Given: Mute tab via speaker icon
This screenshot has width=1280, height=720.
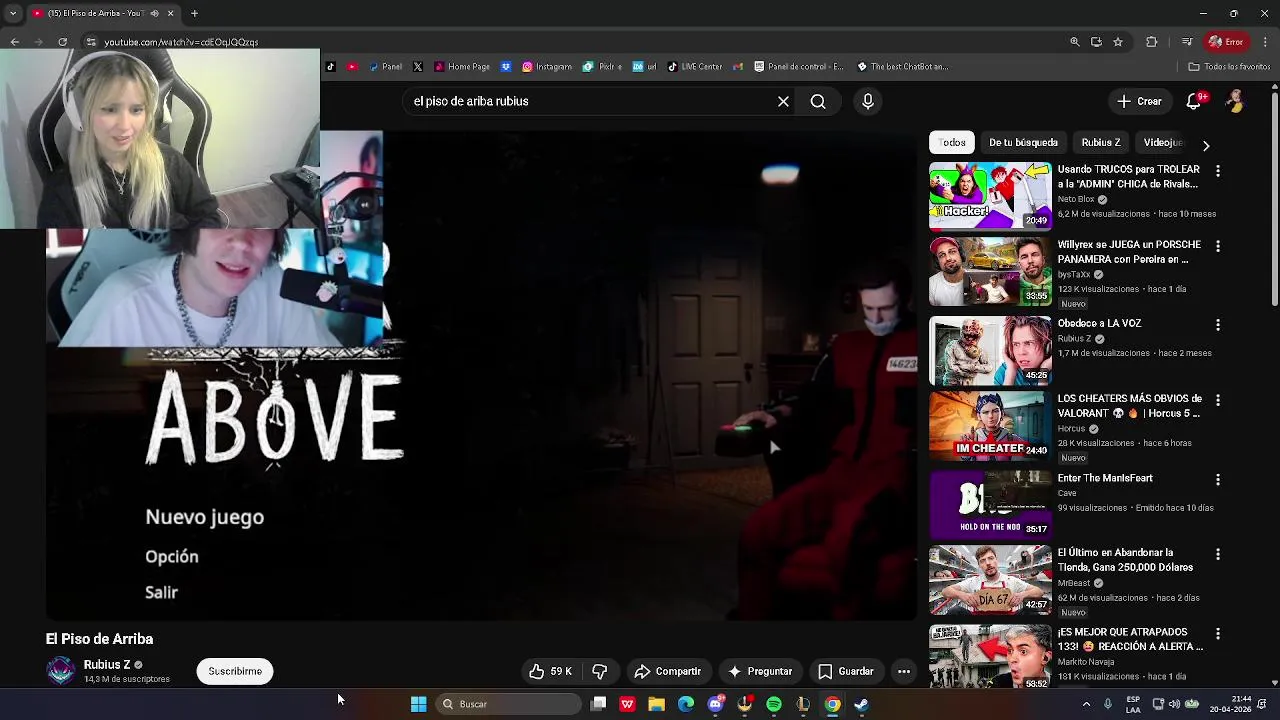Looking at the screenshot, I should click(154, 13).
